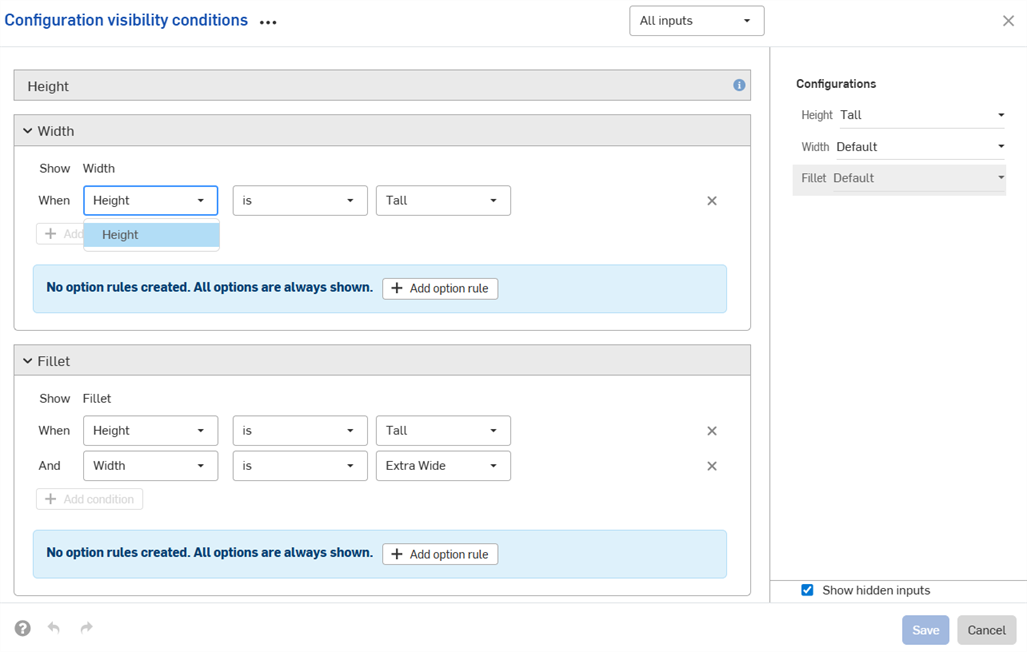Add option rule in Fillet section
The width and height of the screenshot is (1027, 652).
[440, 554]
